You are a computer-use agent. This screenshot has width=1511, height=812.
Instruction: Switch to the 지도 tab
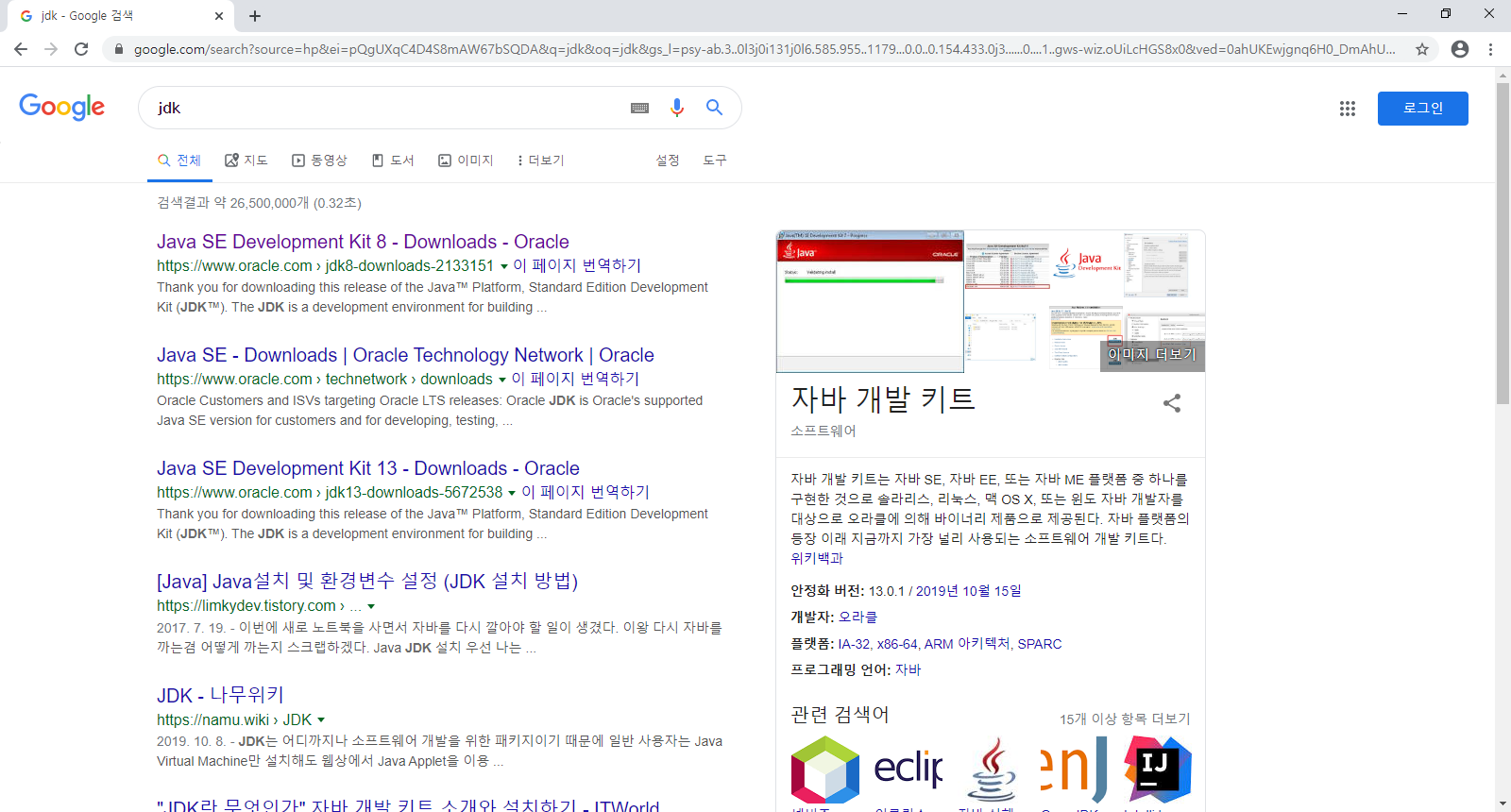tap(246, 161)
